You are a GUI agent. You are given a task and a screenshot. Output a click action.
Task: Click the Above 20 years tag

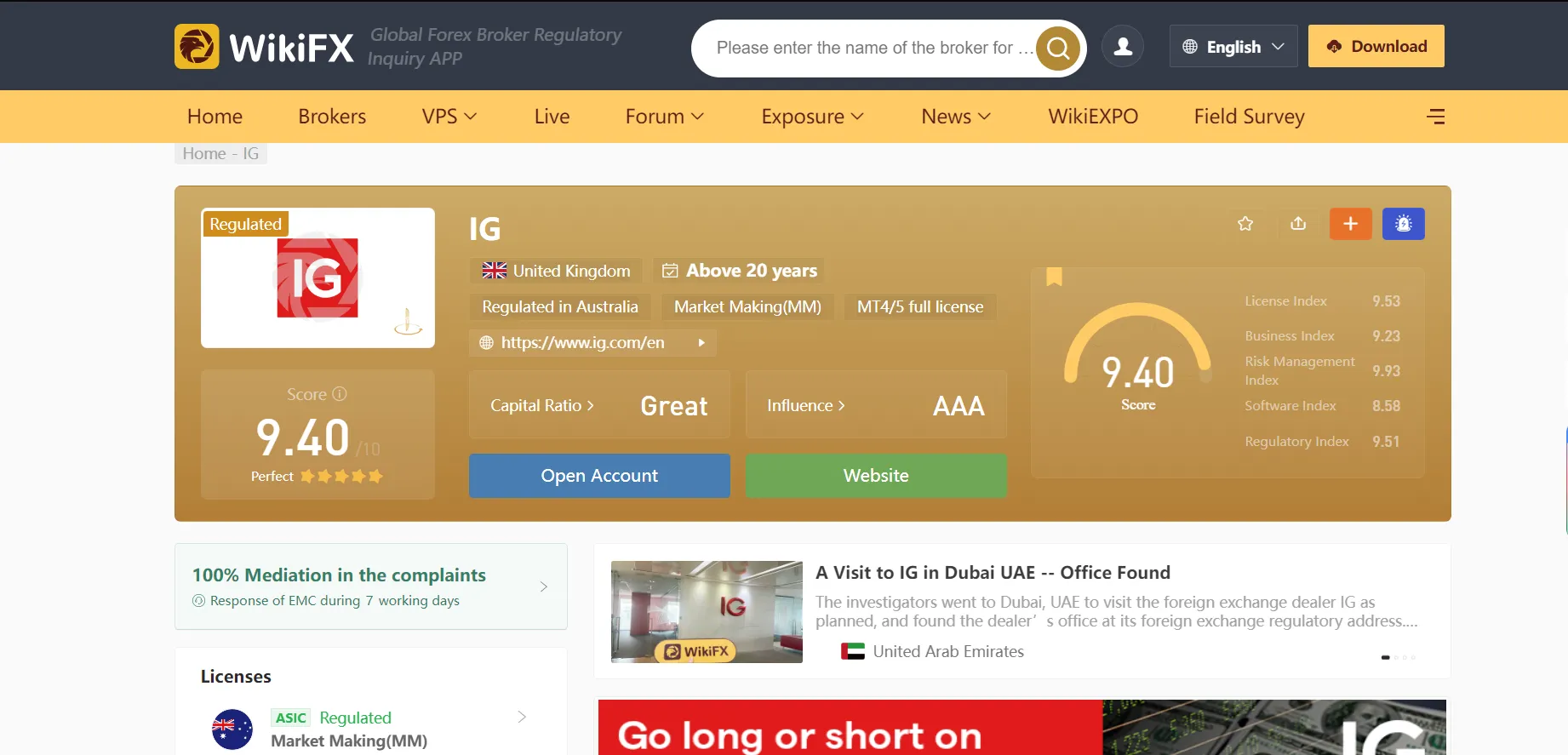pyautogui.click(x=739, y=271)
